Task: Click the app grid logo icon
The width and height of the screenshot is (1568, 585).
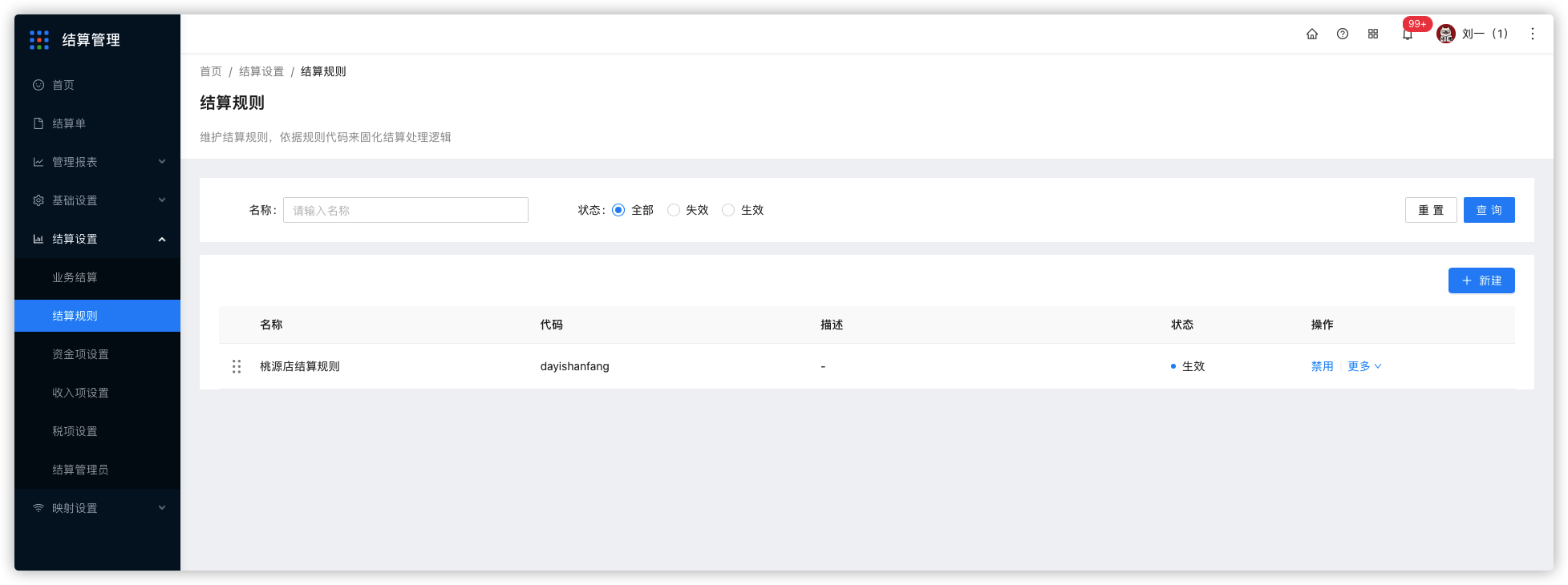Action: tap(39, 40)
